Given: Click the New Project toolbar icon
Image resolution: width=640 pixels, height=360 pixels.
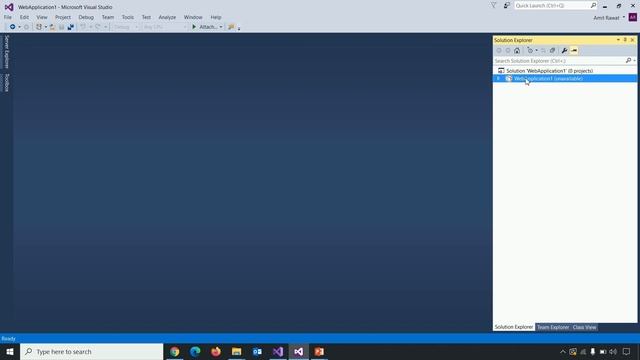Looking at the screenshot, I should 39,27.
